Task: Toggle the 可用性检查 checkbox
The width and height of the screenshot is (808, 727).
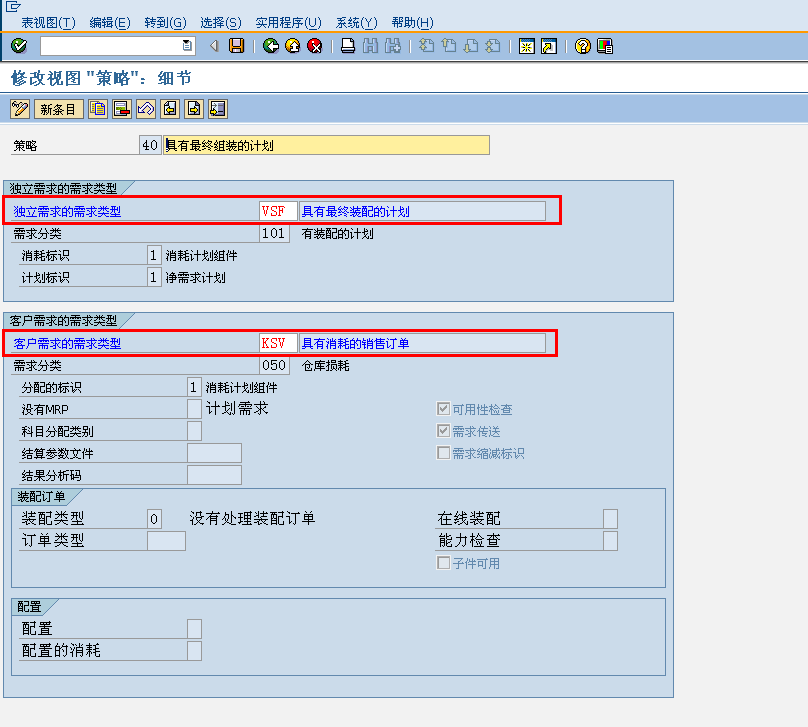Action: (x=443, y=409)
